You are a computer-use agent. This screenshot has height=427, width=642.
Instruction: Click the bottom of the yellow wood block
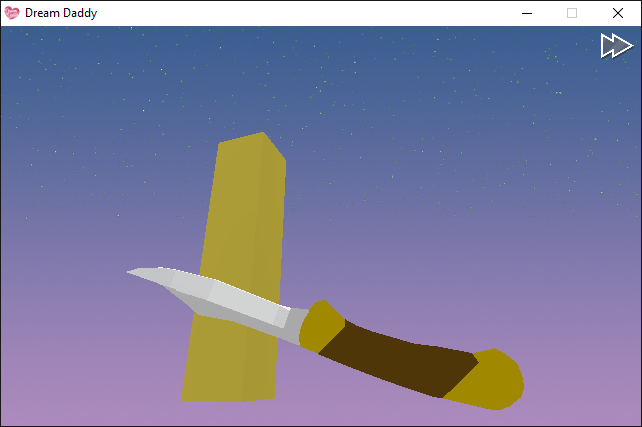228,395
